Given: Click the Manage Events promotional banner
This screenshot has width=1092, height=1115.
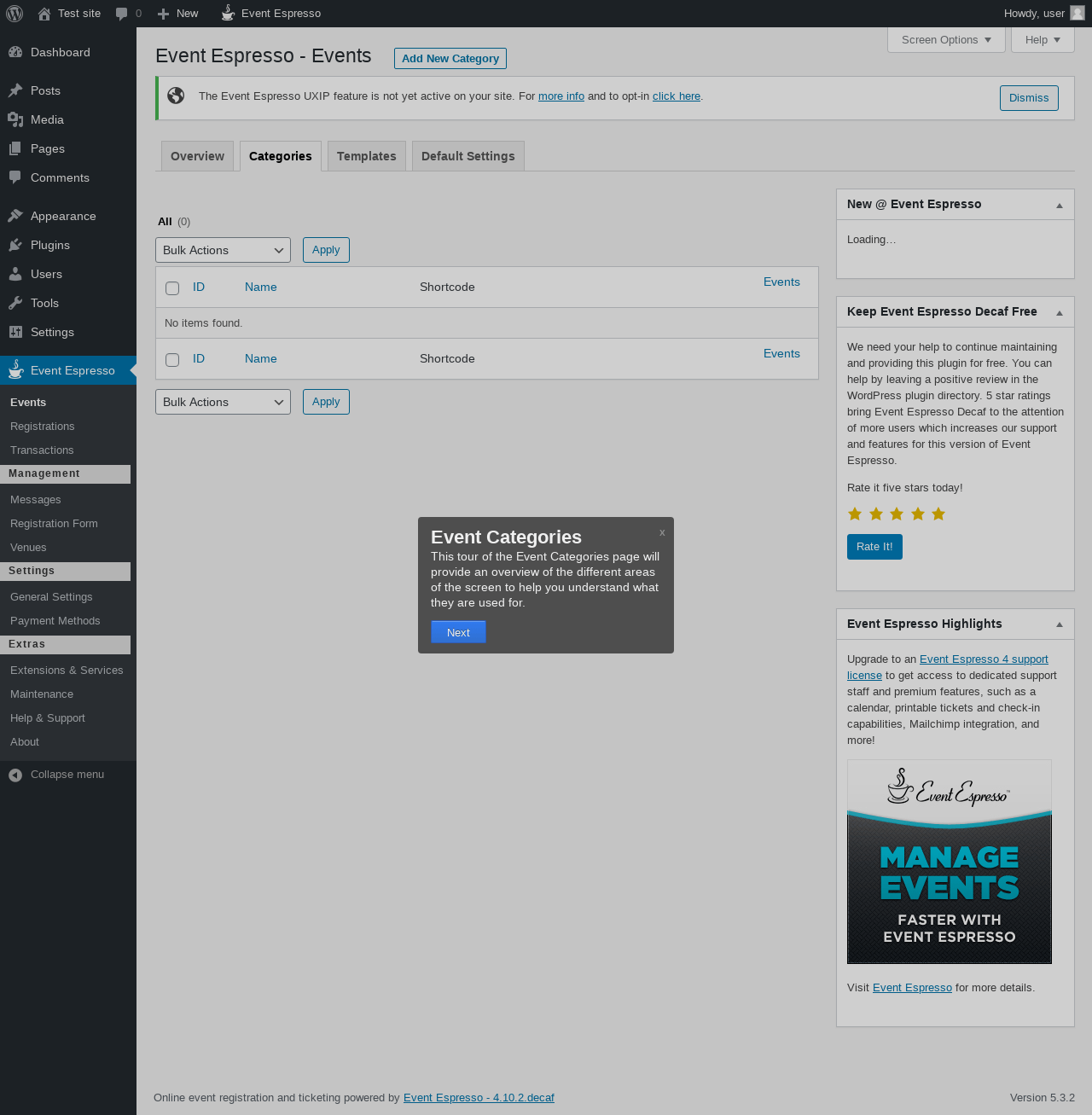Looking at the screenshot, I should (950, 862).
